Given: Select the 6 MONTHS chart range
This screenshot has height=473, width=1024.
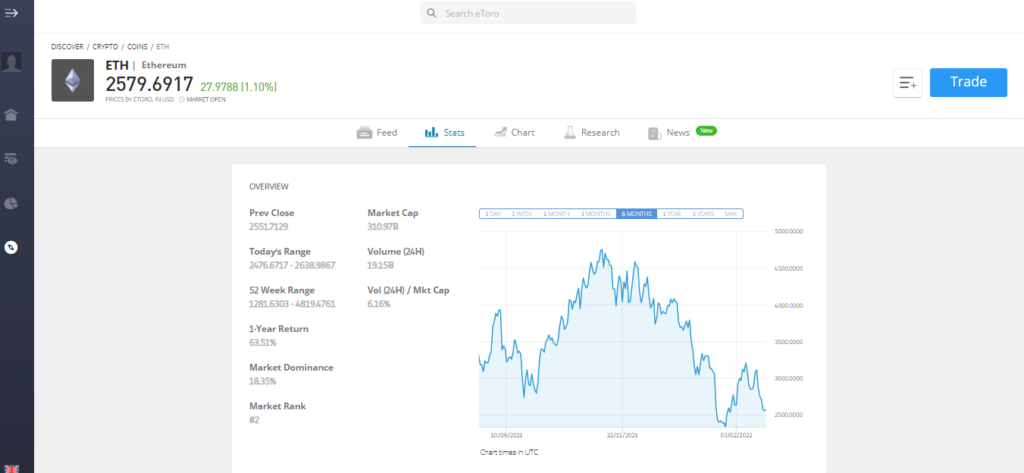Looking at the screenshot, I should coord(637,214).
